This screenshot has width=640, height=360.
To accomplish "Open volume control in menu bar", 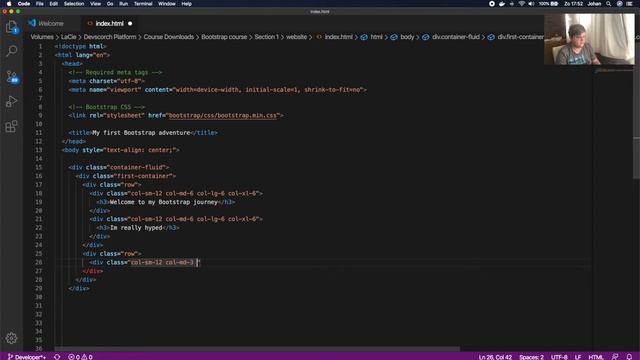I will click(x=531, y=4).
